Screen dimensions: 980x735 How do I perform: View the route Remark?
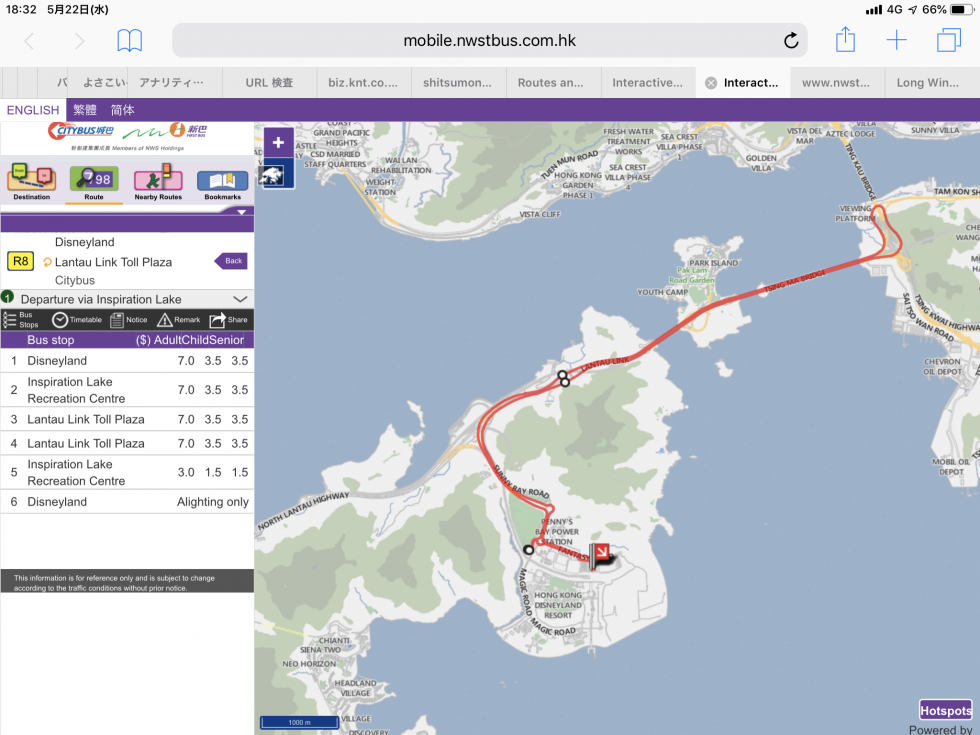179,319
